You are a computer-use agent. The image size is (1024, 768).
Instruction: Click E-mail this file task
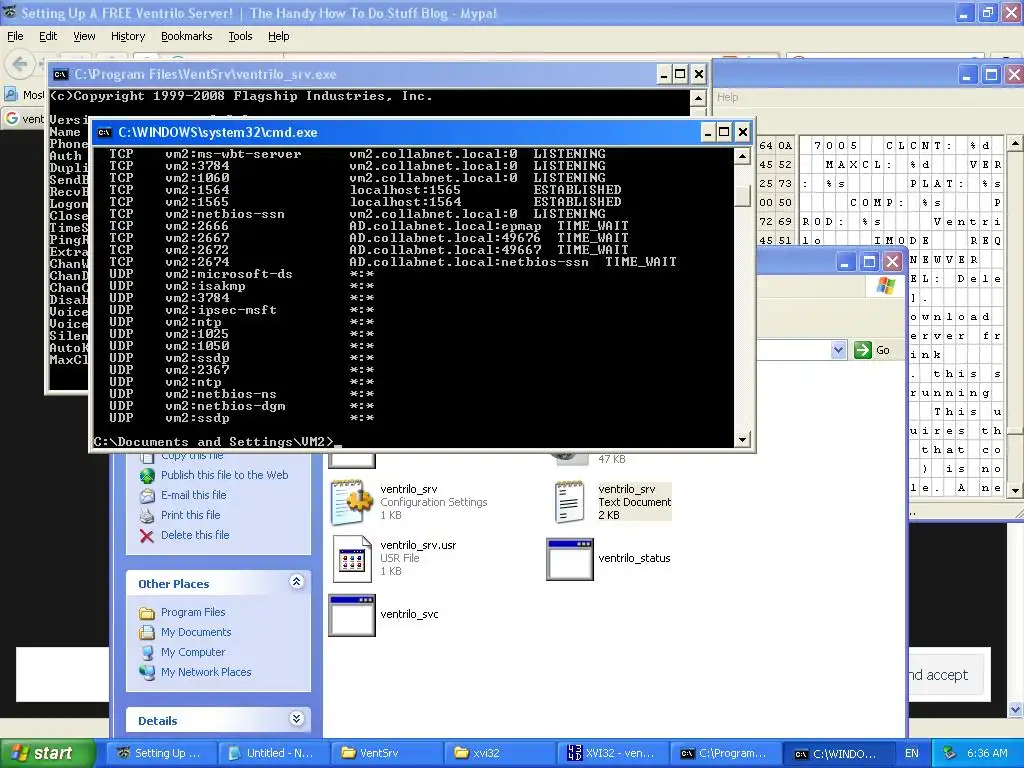193,495
